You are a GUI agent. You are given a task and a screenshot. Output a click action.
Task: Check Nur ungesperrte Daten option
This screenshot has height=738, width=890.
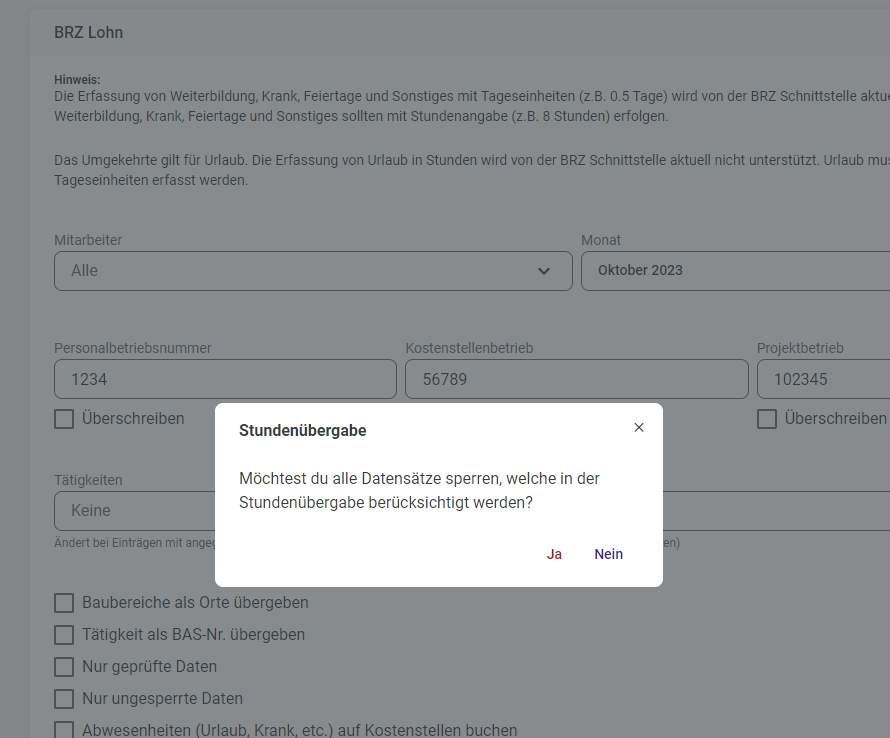coord(64,699)
